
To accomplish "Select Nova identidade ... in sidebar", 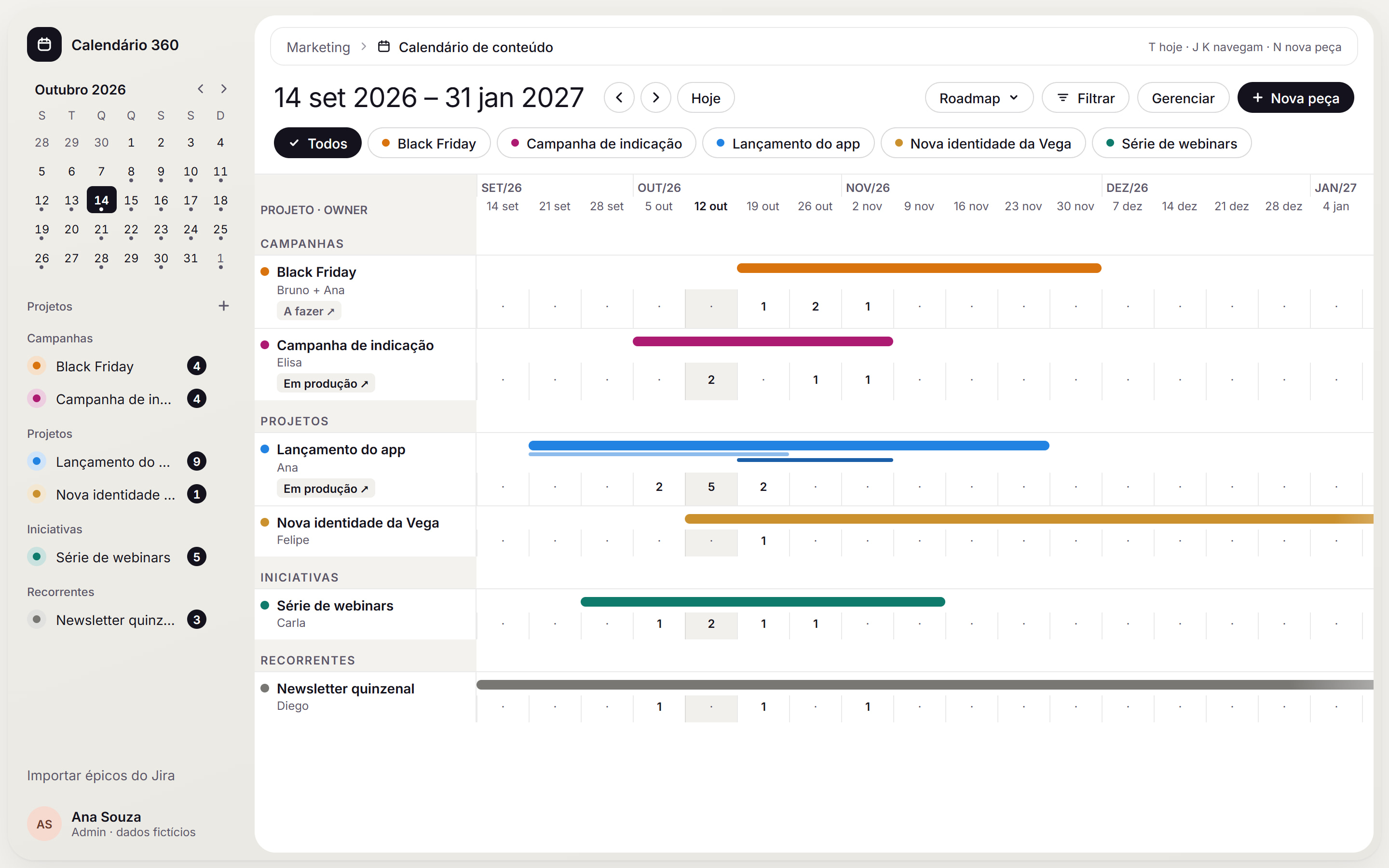I will [x=117, y=494].
